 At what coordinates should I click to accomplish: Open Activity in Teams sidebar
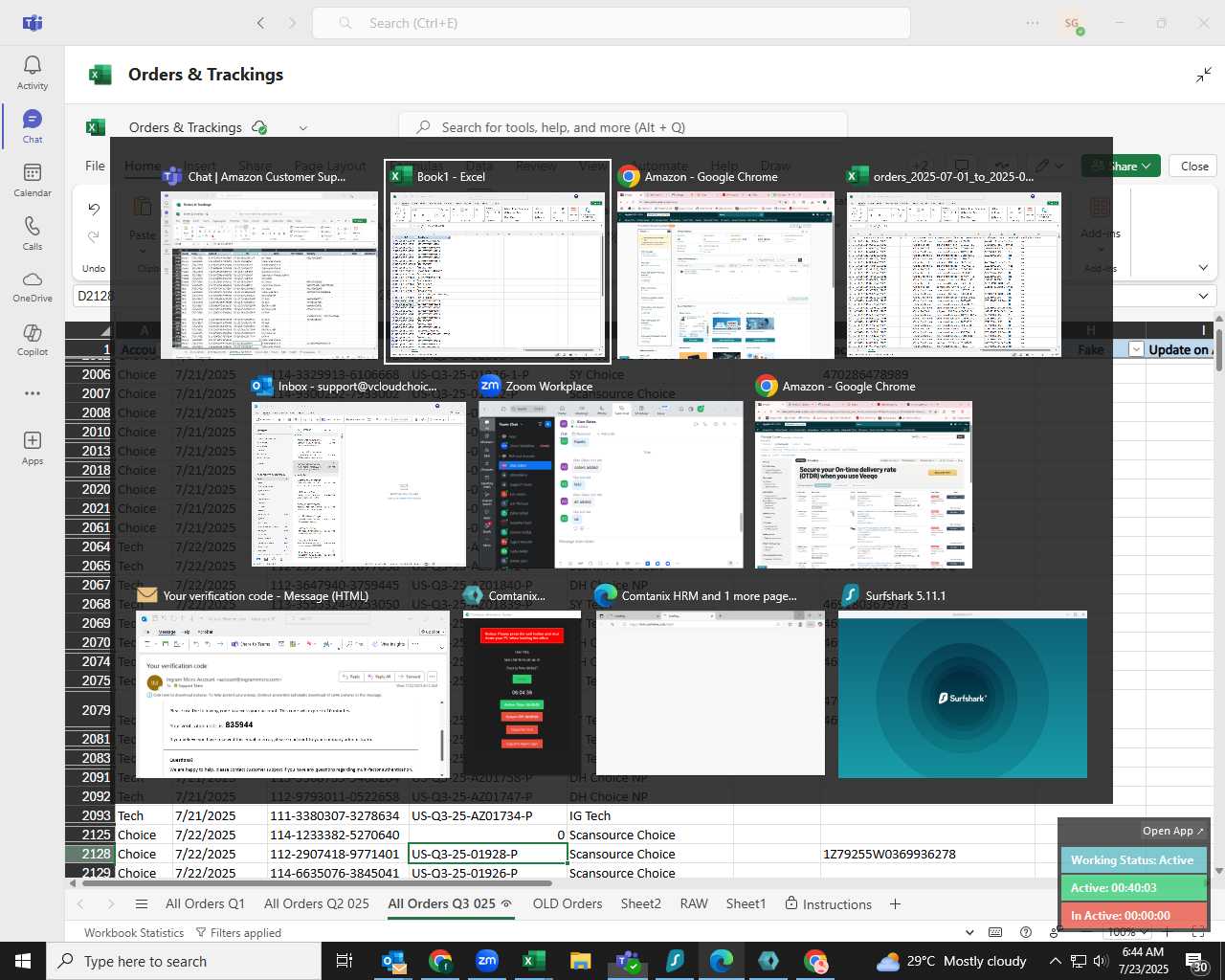click(33, 73)
